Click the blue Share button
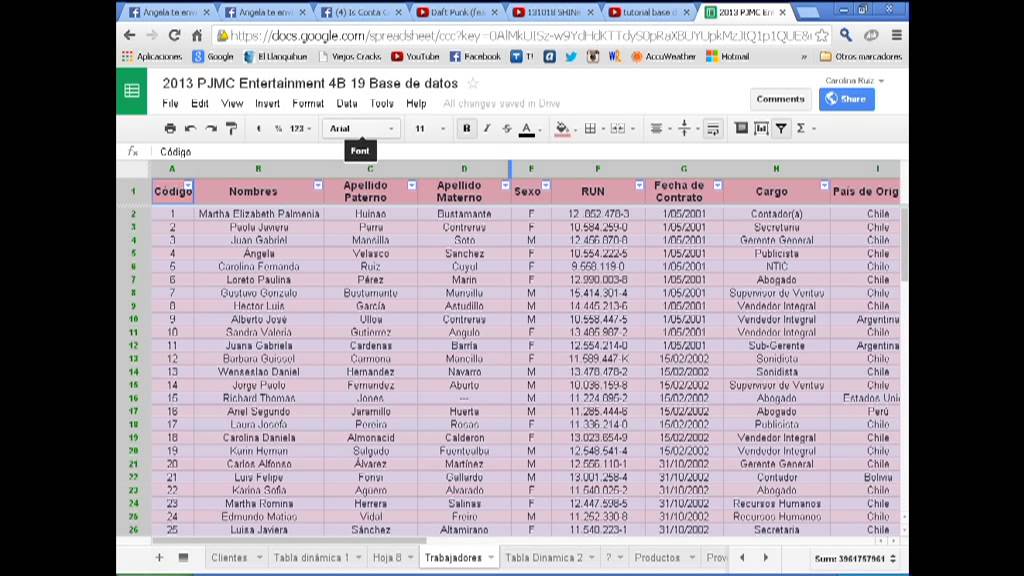This screenshot has height=576, width=1024. coord(846,99)
